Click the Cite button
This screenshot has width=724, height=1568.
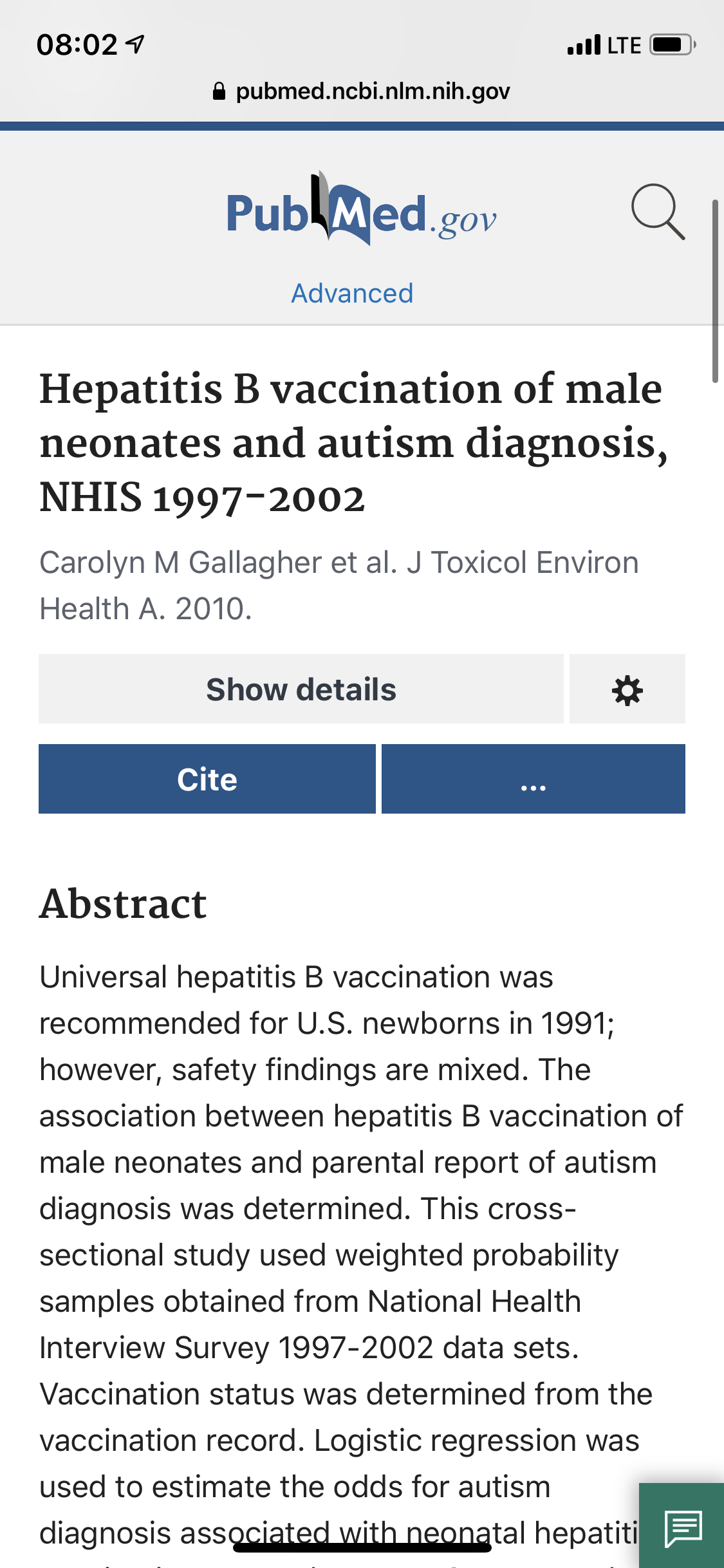point(207,779)
